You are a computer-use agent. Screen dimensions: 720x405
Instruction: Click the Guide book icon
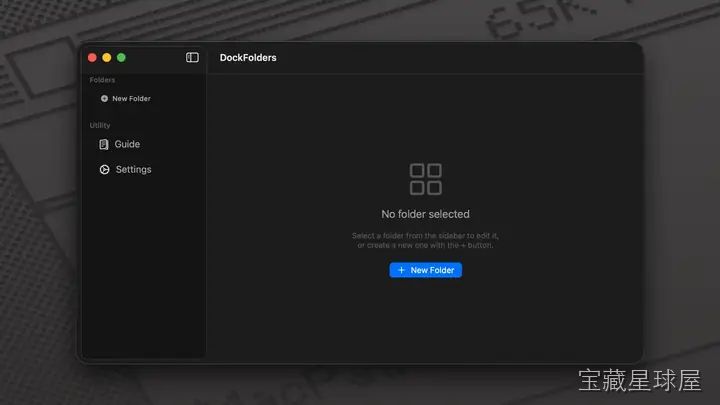pos(104,144)
